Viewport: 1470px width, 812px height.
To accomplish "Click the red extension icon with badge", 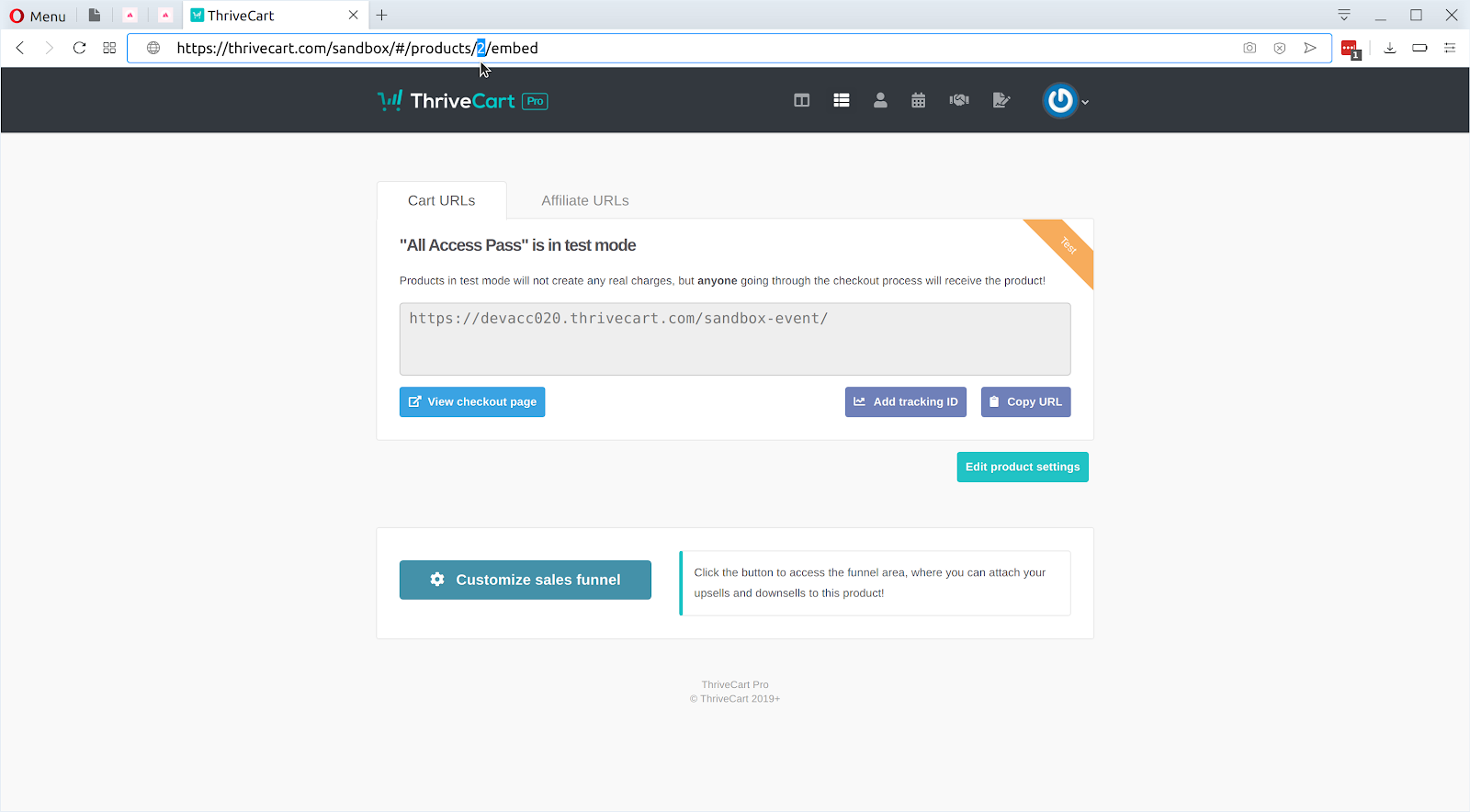I will pyautogui.click(x=1350, y=49).
